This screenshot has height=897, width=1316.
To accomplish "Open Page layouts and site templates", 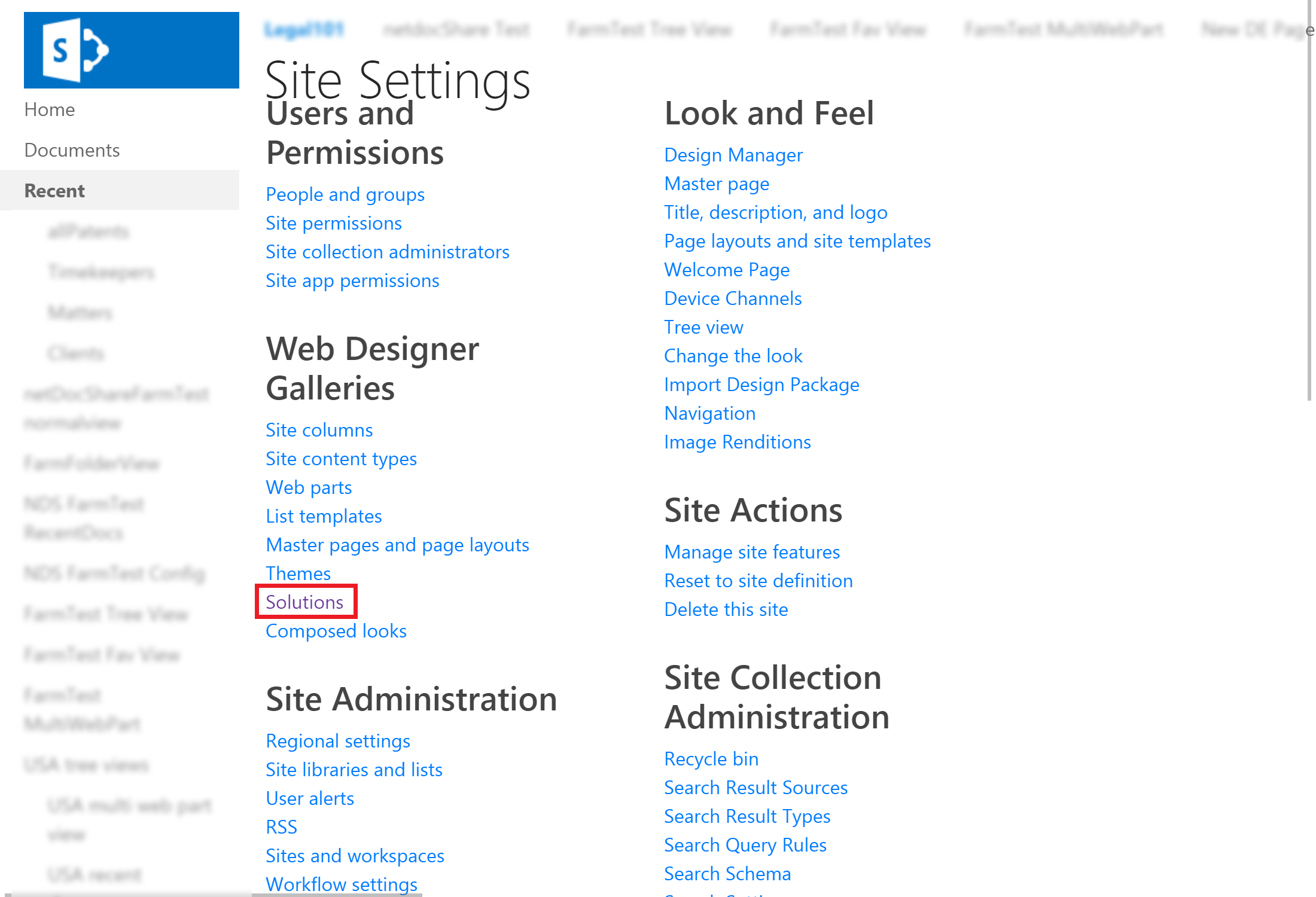I will click(797, 241).
